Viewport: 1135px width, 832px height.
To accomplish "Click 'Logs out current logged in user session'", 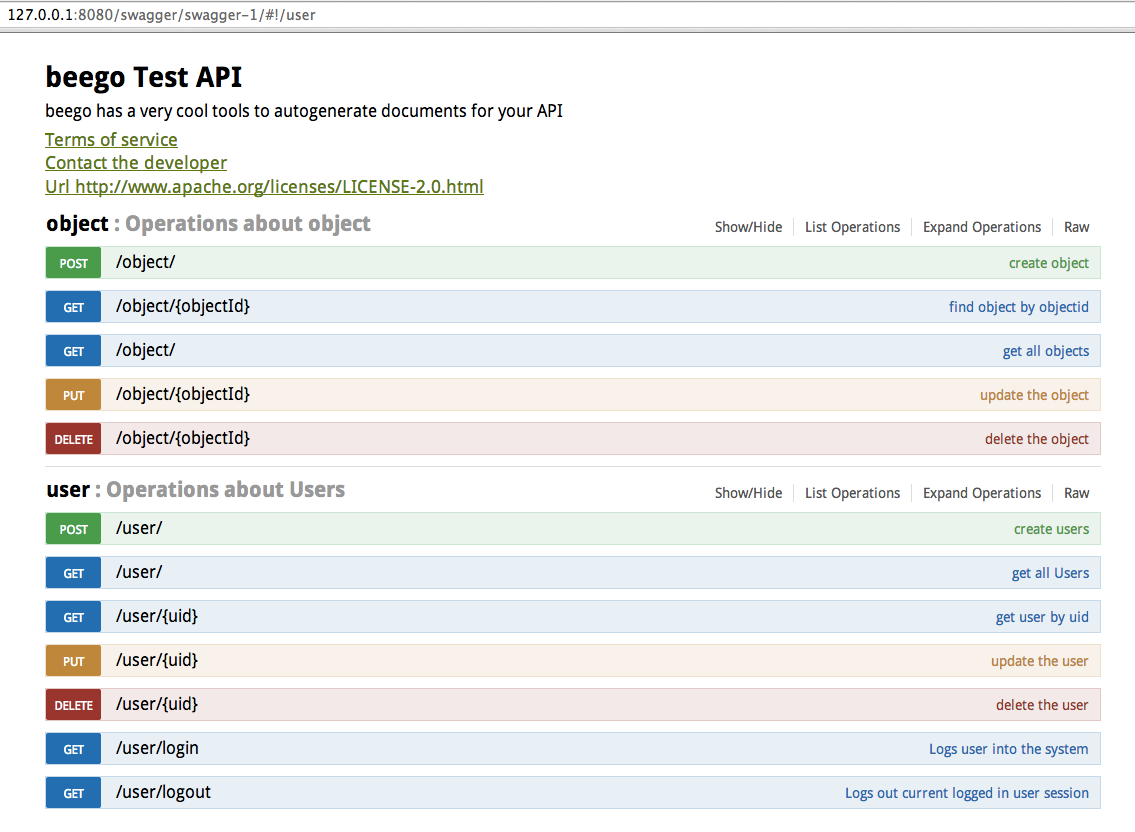I will [x=966, y=793].
